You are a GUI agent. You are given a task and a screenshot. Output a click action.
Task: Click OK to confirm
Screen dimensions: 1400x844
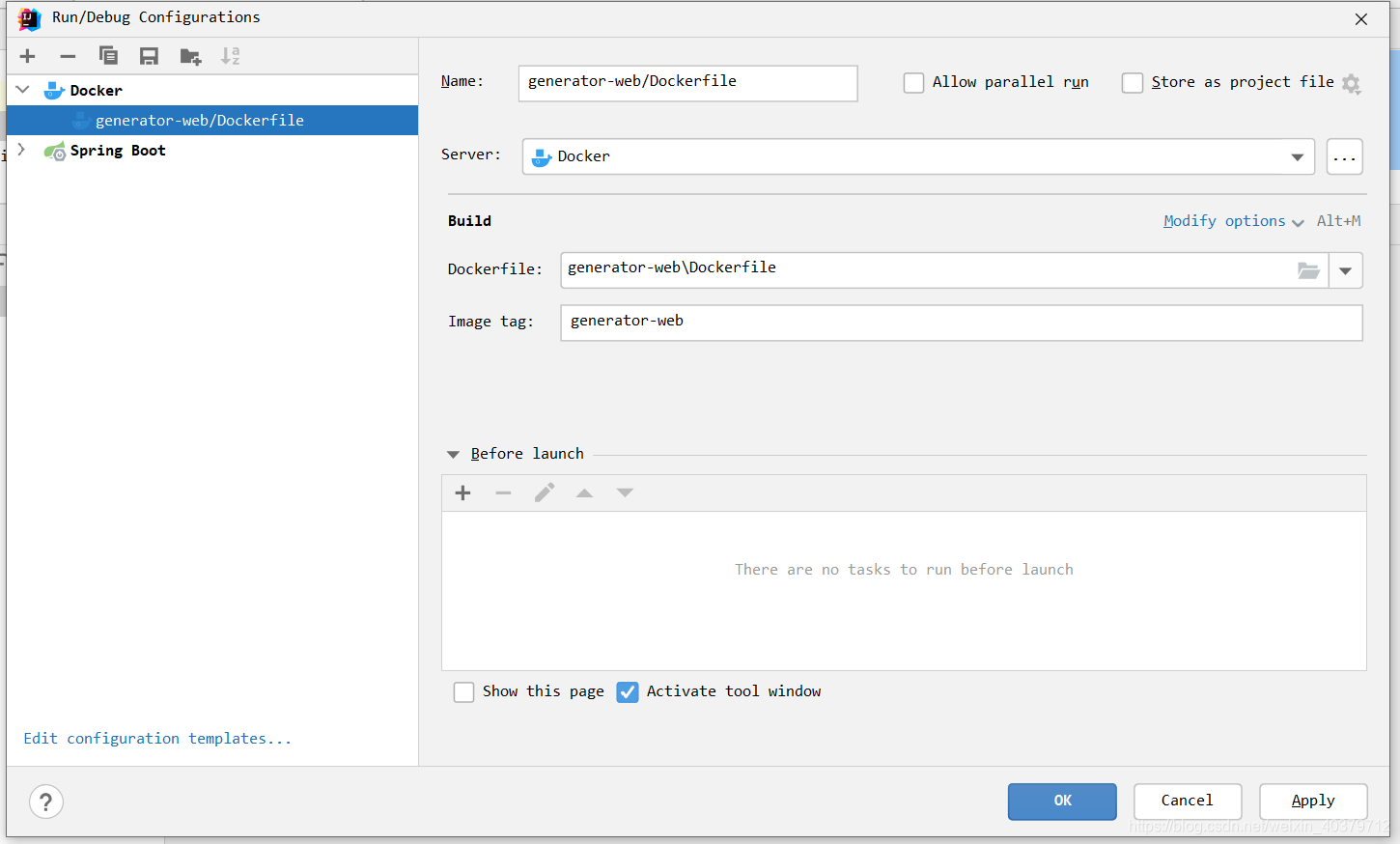1062,802
